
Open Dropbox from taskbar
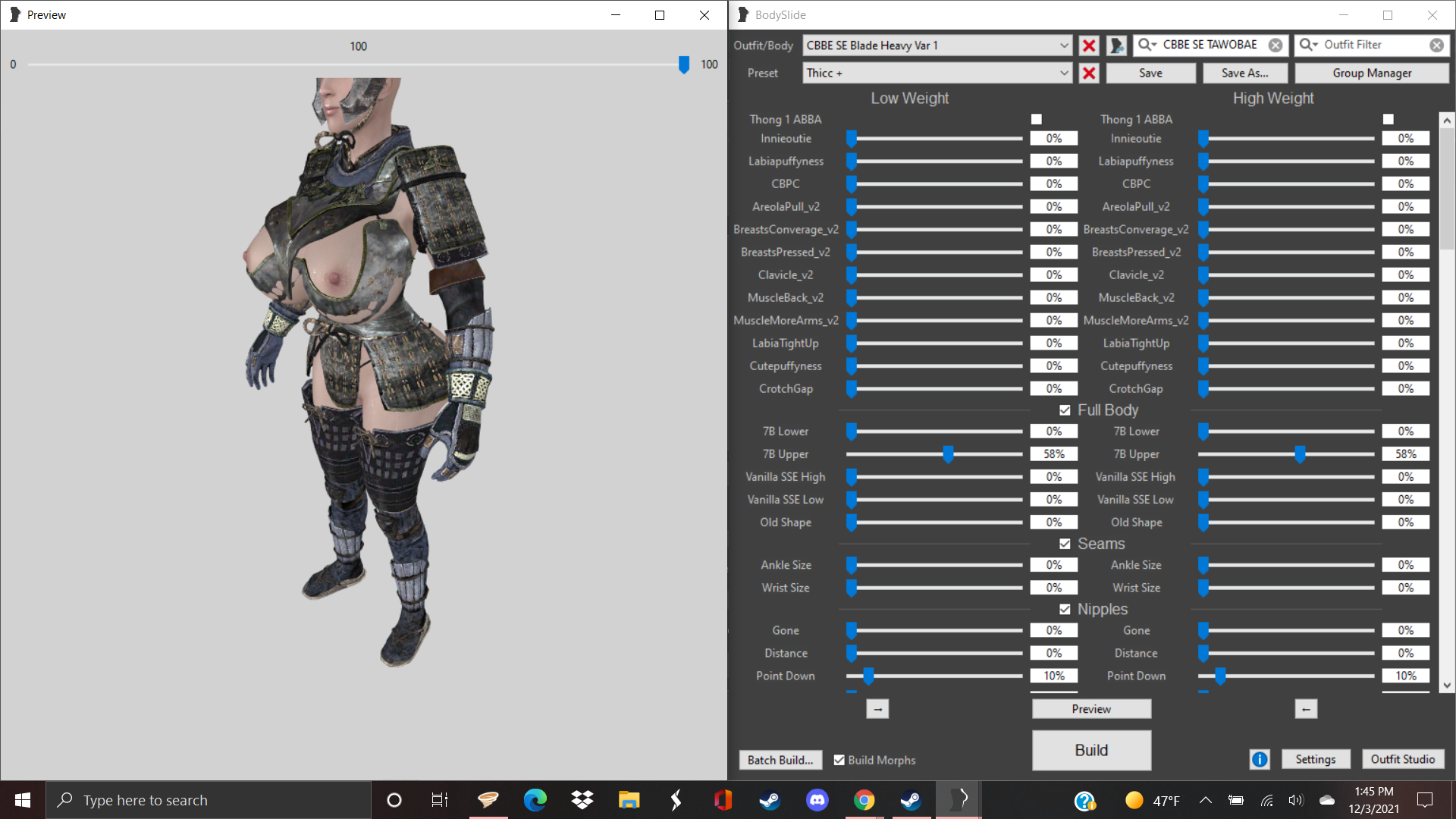582,800
